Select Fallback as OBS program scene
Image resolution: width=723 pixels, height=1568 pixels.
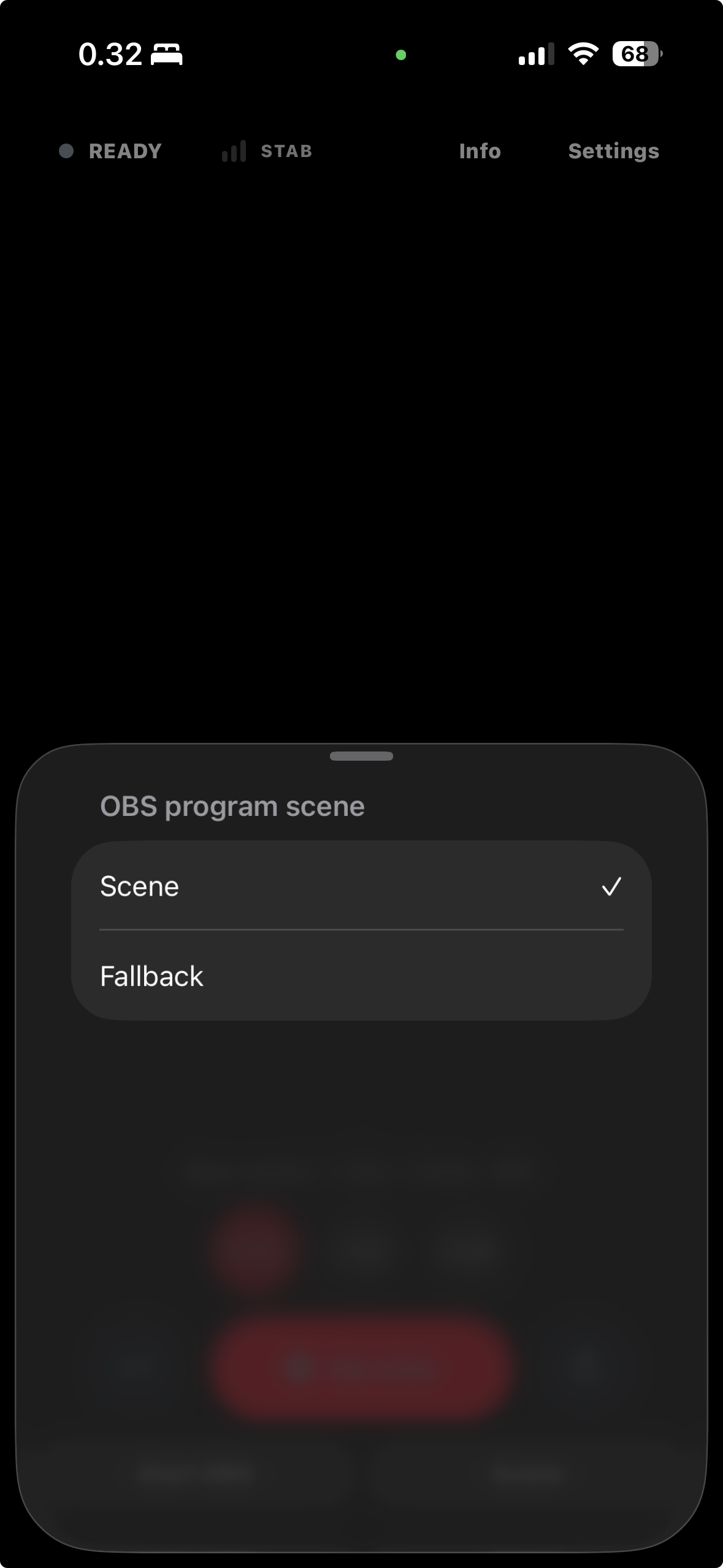click(361, 975)
